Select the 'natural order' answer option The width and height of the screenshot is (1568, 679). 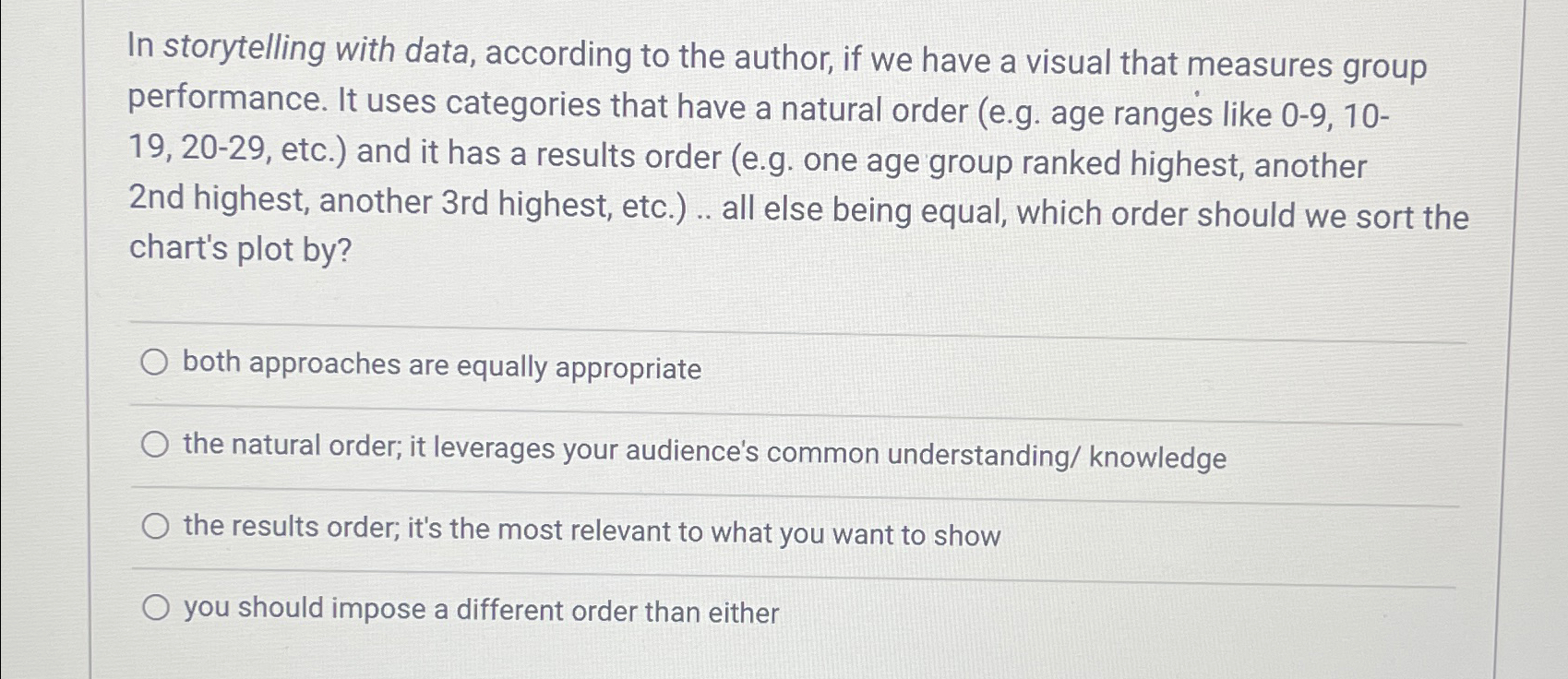click(x=155, y=446)
